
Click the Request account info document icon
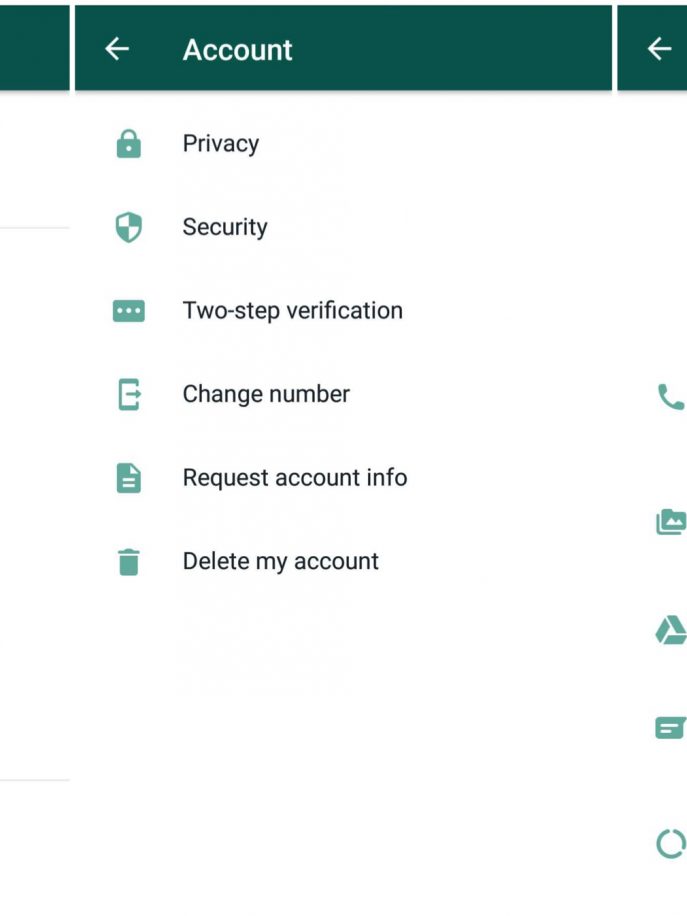(x=128, y=478)
